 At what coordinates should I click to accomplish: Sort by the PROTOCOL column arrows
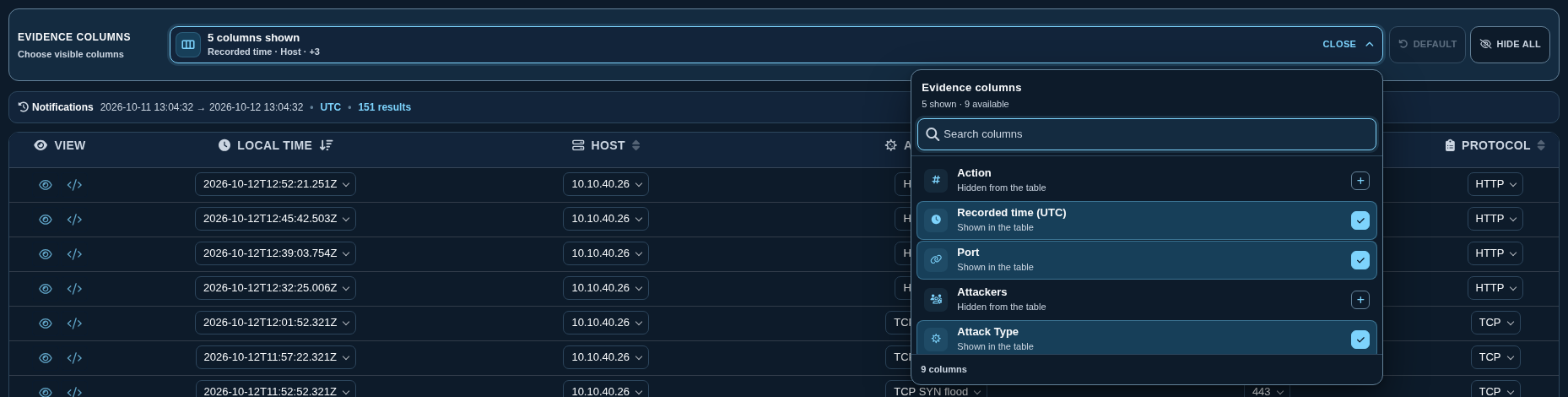pyautogui.click(x=1541, y=145)
